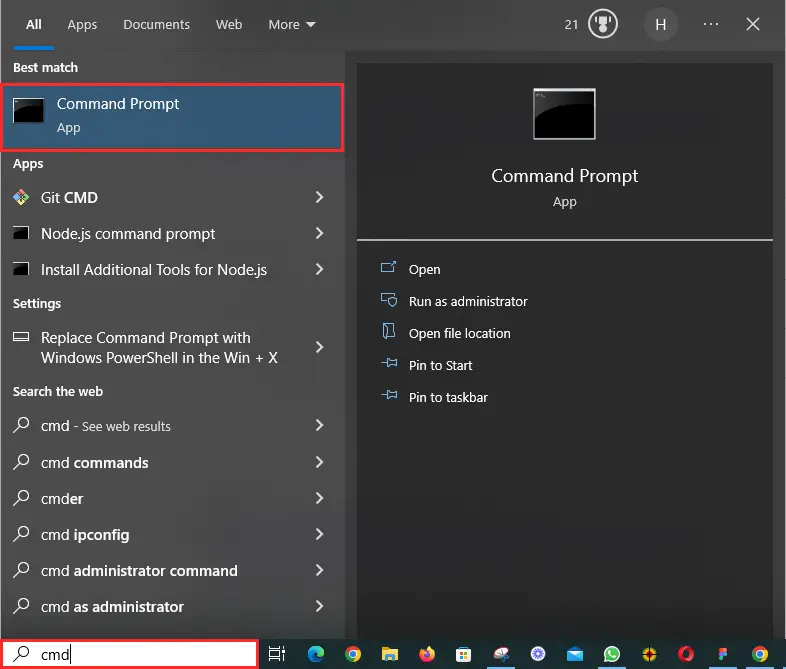Switch to the Apps search tab

coord(82,25)
